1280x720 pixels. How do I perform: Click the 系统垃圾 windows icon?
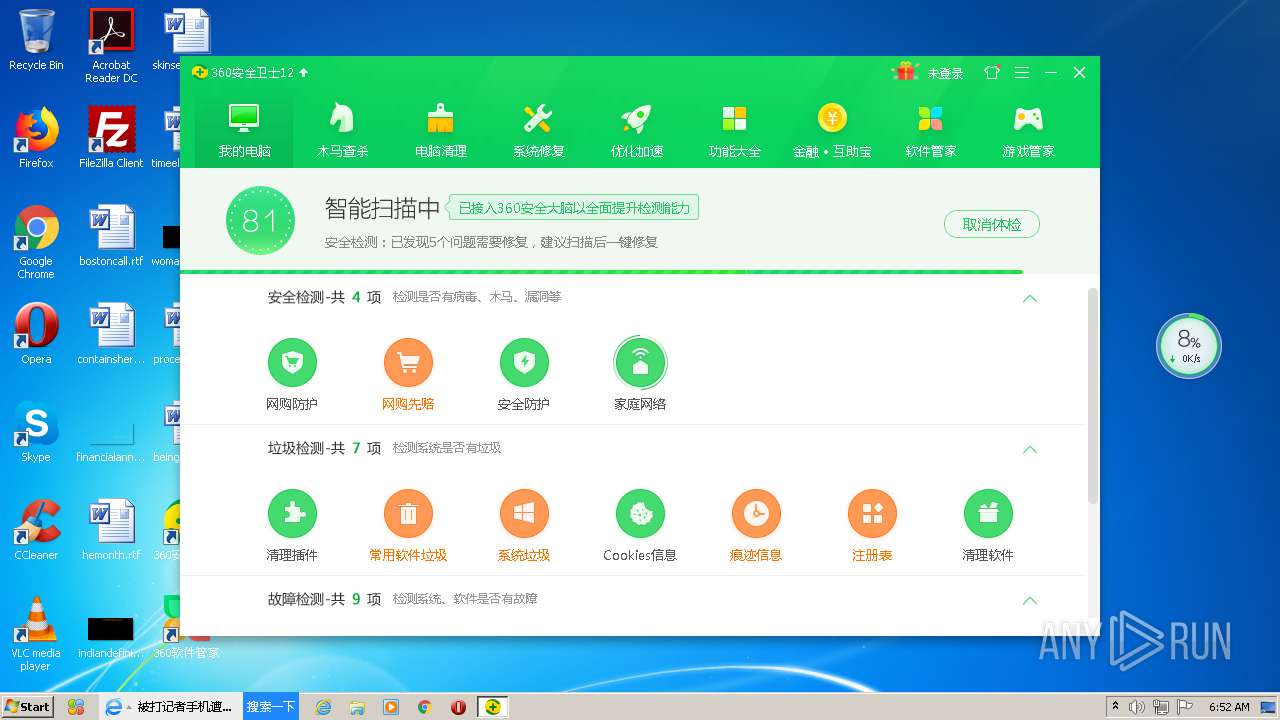[x=524, y=513]
